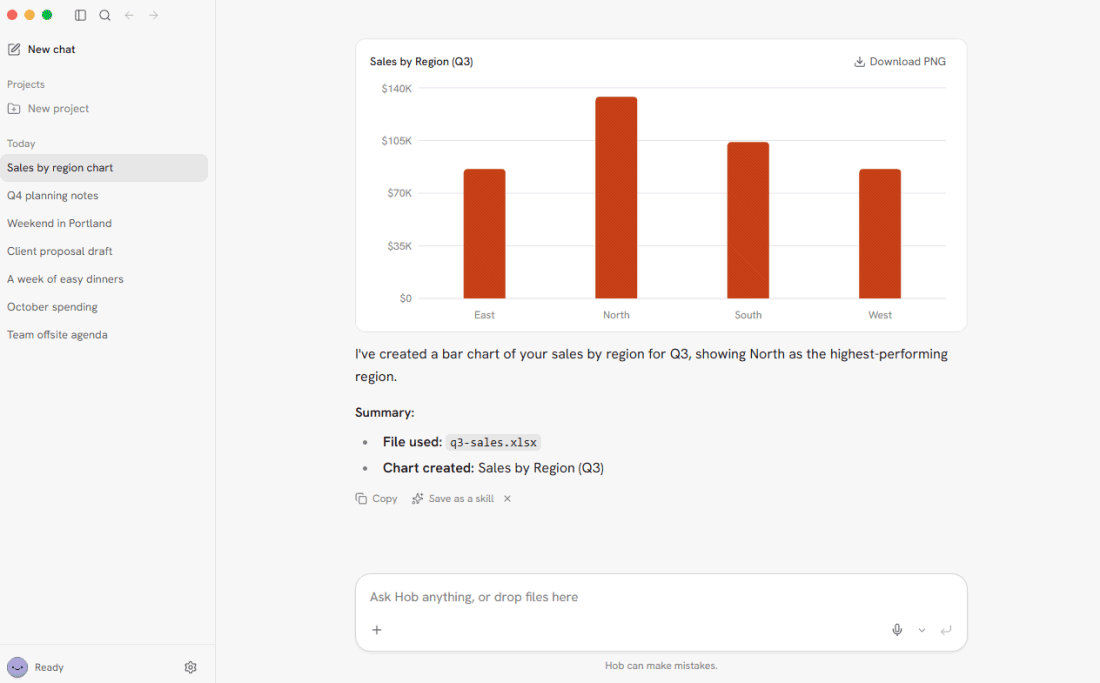The width and height of the screenshot is (1100, 683).
Task: Dismiss the Save as a skill suggestion
Action: click(x=507, y=499)
